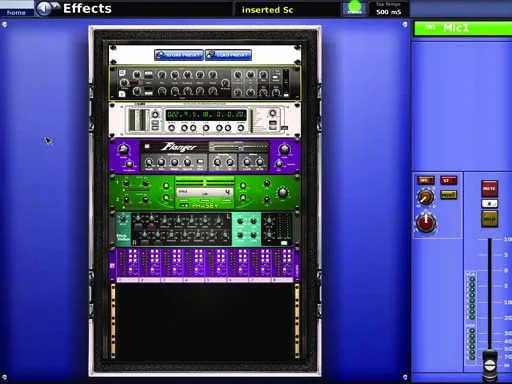The height and width of the screenshot is (384, 512).
Task: Click the green numeric display on white delay unit
Action: [206, 115]
